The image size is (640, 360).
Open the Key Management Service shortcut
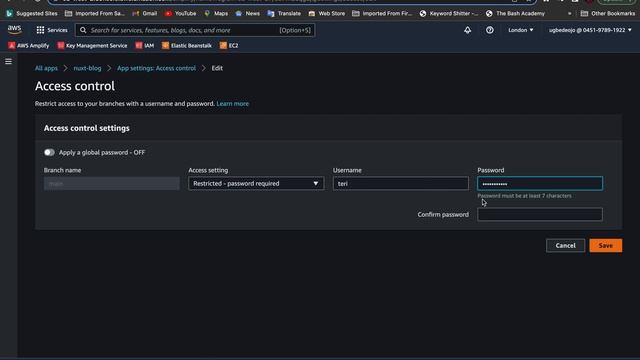(x=92, y=46)
